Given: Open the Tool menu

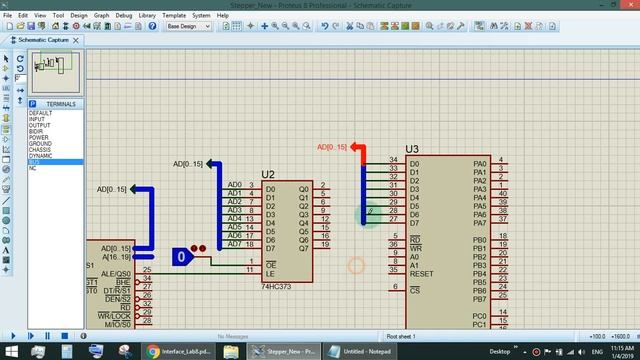Looking at the screenshot, I should pos(58,15).
